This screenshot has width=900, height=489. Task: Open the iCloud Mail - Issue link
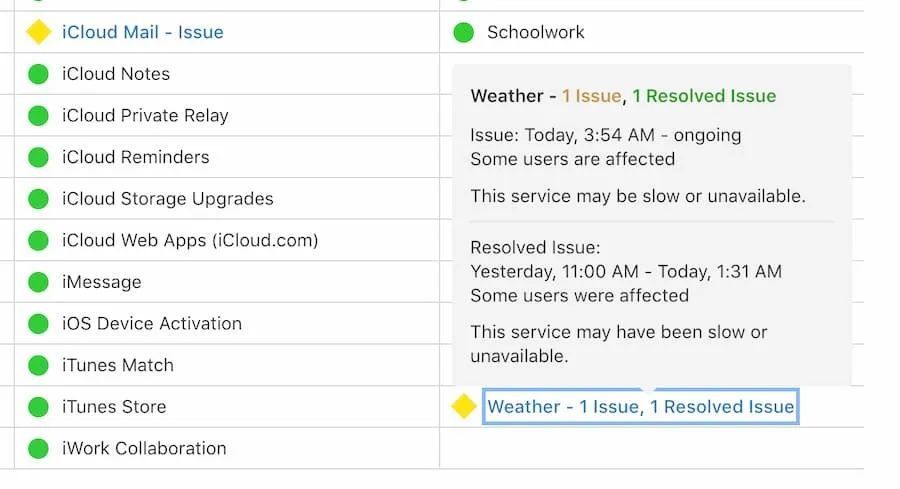[x=142, y=32]
